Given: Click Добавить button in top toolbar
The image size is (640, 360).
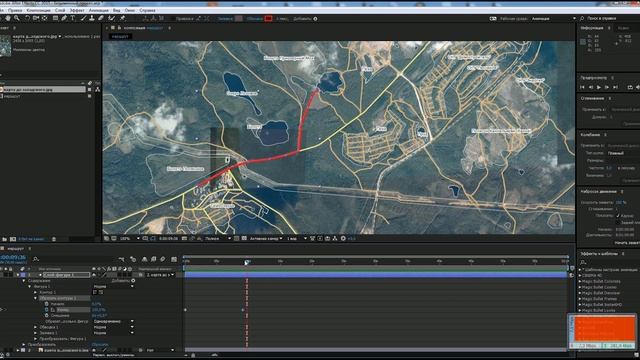Looking at the screenshot, I should [x=305, y=19].
